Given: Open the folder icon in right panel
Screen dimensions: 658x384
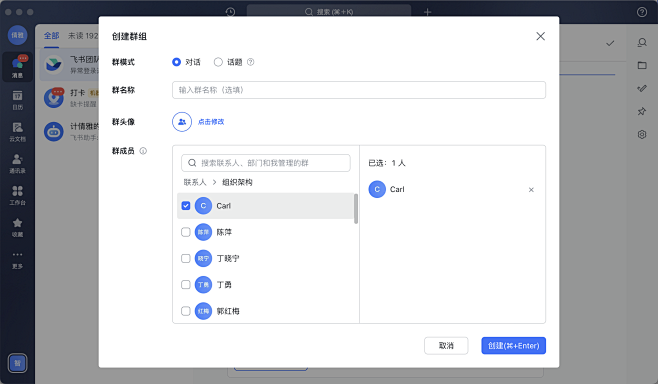Looking at the screenshot, I should (x=642, y=65).
